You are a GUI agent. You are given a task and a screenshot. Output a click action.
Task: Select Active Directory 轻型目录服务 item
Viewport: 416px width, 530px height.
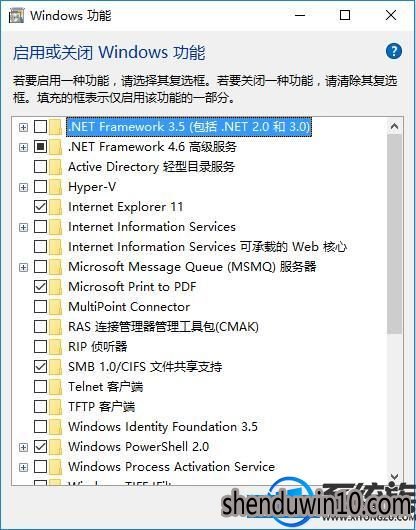tap(151, 167)
